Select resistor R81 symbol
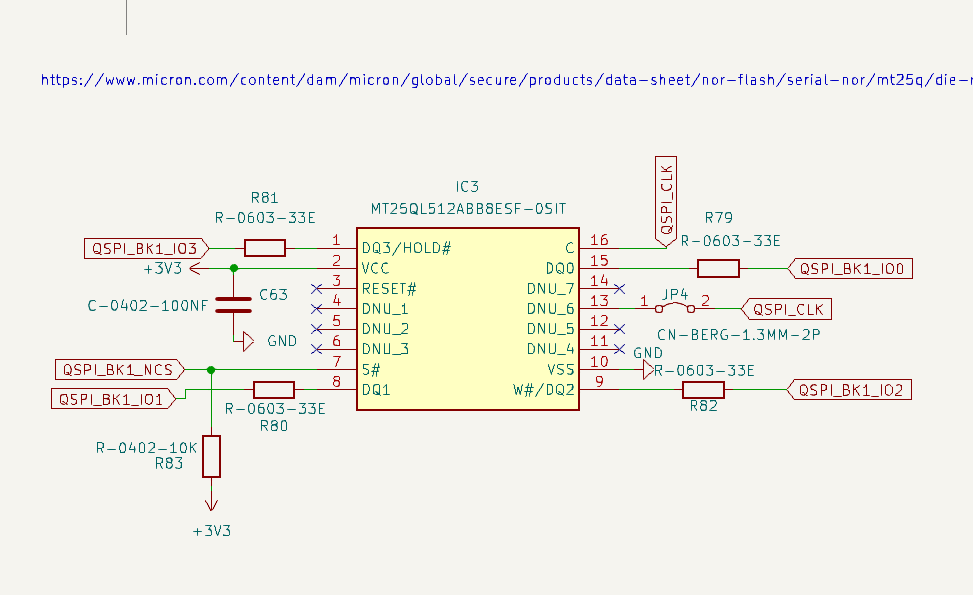Image resolution: width=973 pixels, height=595 pixels. 263,247
